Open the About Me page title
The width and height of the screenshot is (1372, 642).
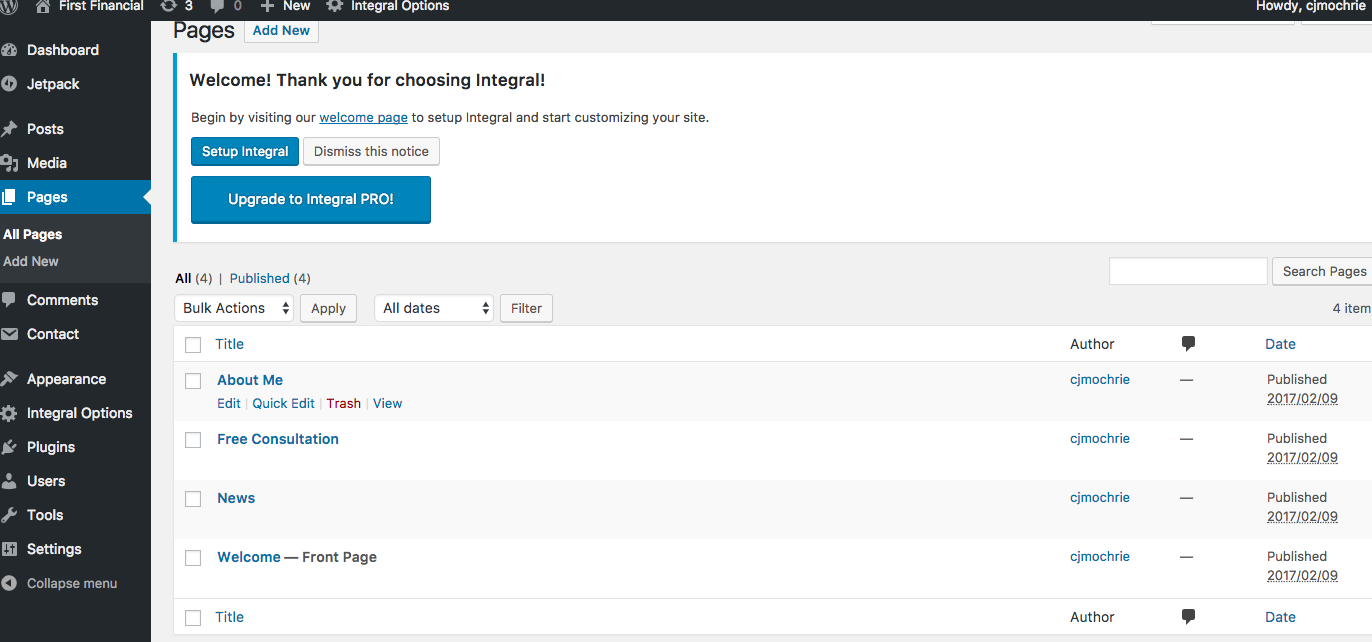pyautogui.click(x=250, y=380)
